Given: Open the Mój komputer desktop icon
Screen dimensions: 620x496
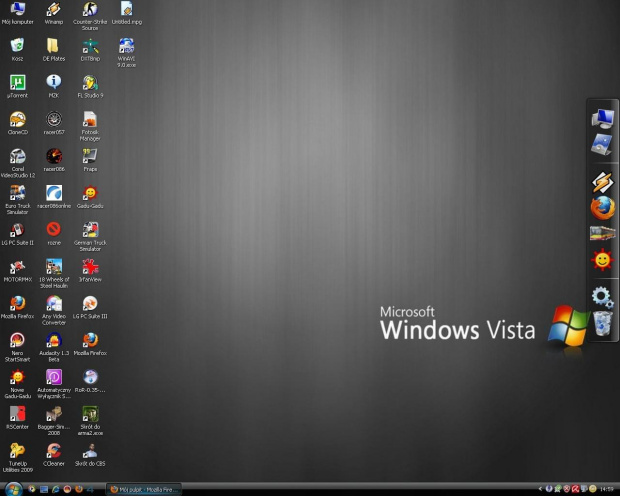Looking at the screenshot, I should click(x=17, y=13).
